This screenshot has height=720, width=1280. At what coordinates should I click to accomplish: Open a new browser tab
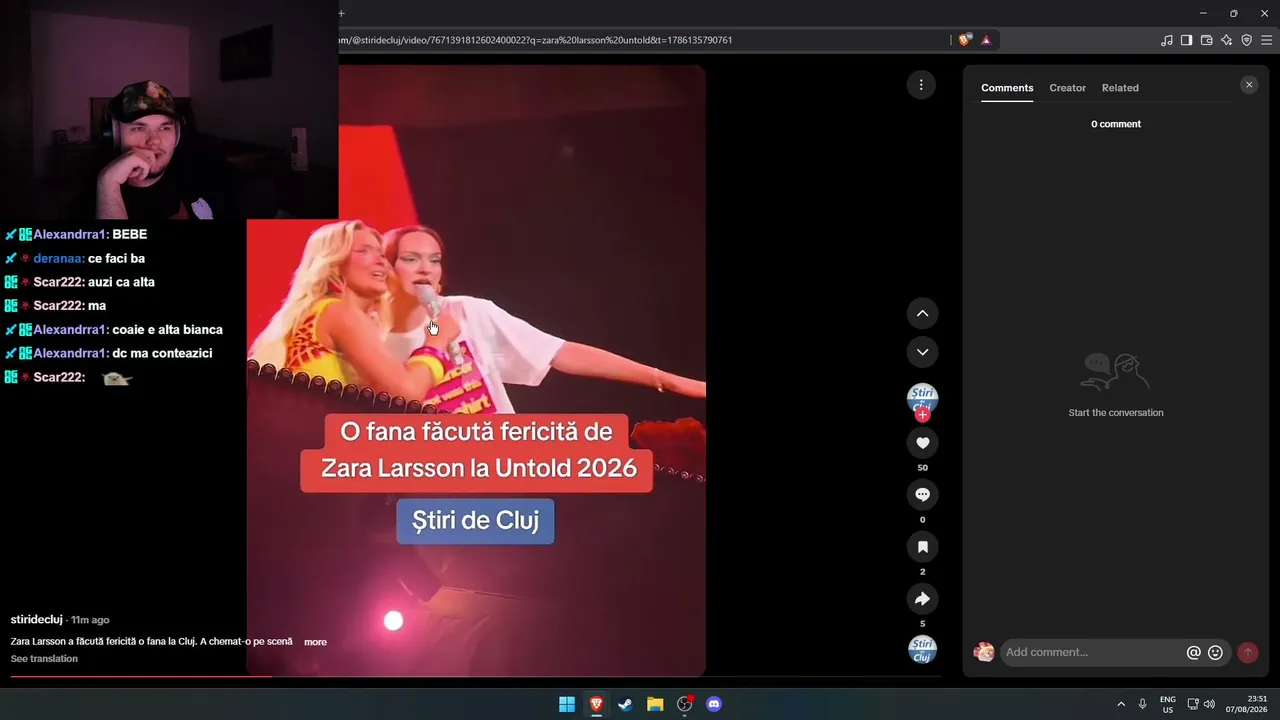pos(341,13)
